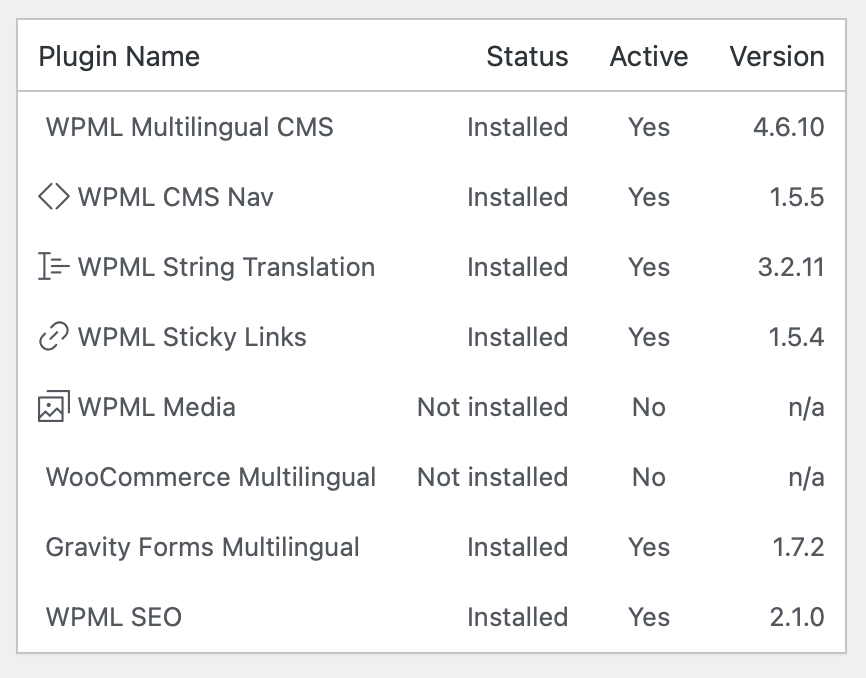
Task: Click version 2.1.0 of WPML SEO
Action: pyautogui.click(x=797, y=617)
